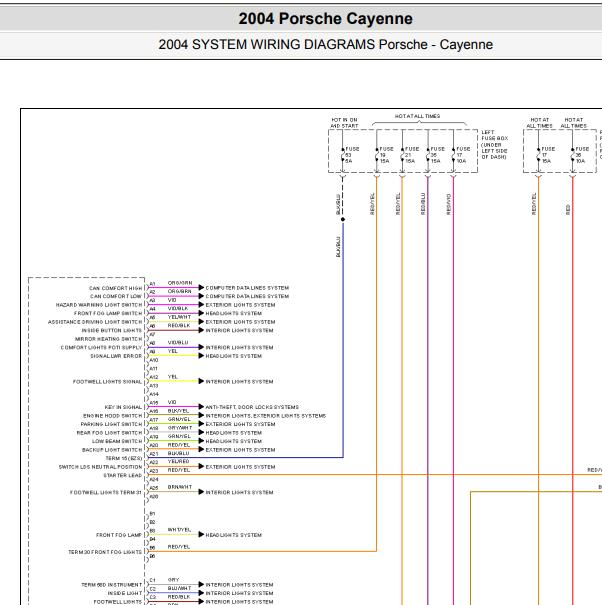Click the 'SIGNAL LWR ERROR' label

pyautogui.click(x=116, y=356)
